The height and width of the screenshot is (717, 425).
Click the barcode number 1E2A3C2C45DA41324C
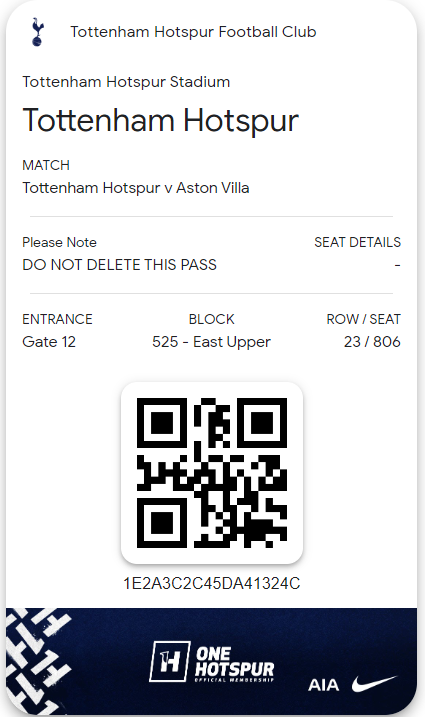[x=212, y=583]
